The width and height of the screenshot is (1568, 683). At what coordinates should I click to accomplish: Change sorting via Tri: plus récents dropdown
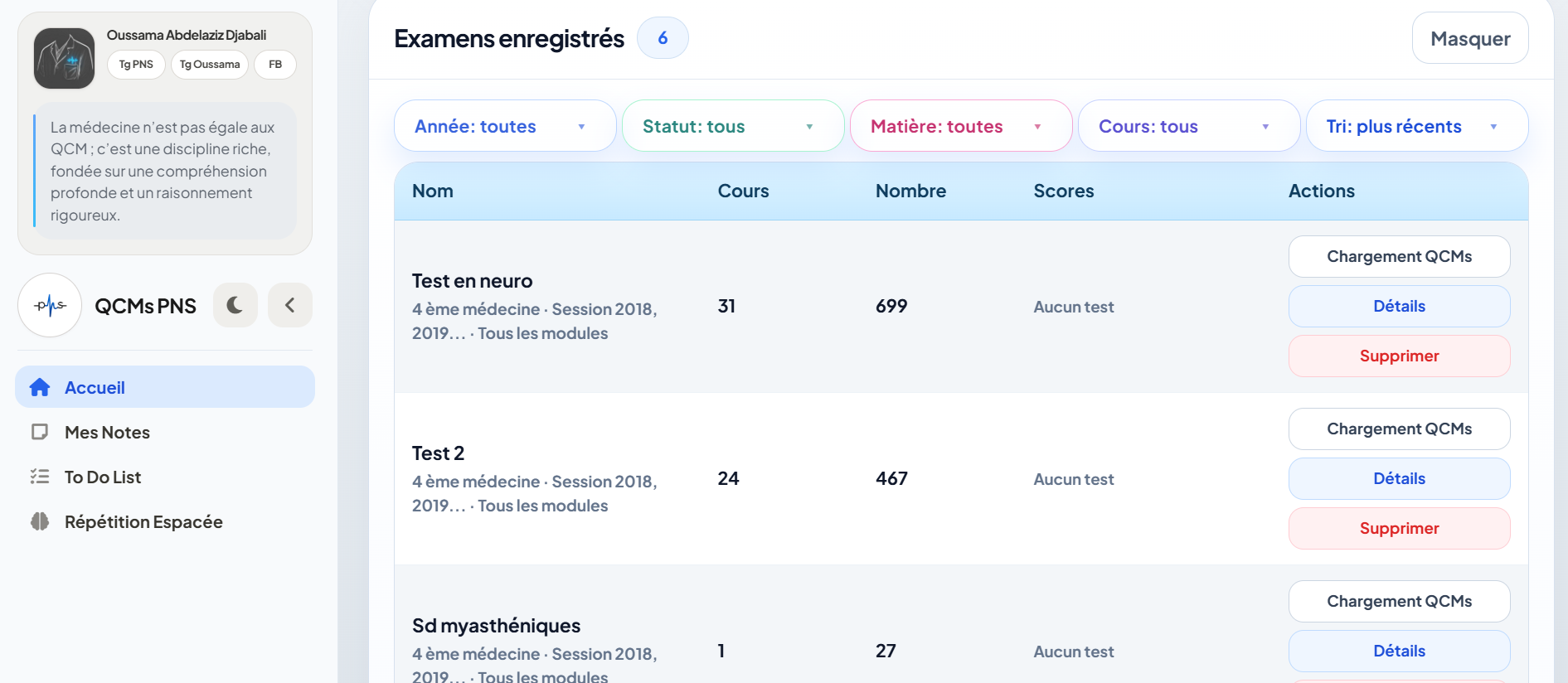[x=1416, y=126]
